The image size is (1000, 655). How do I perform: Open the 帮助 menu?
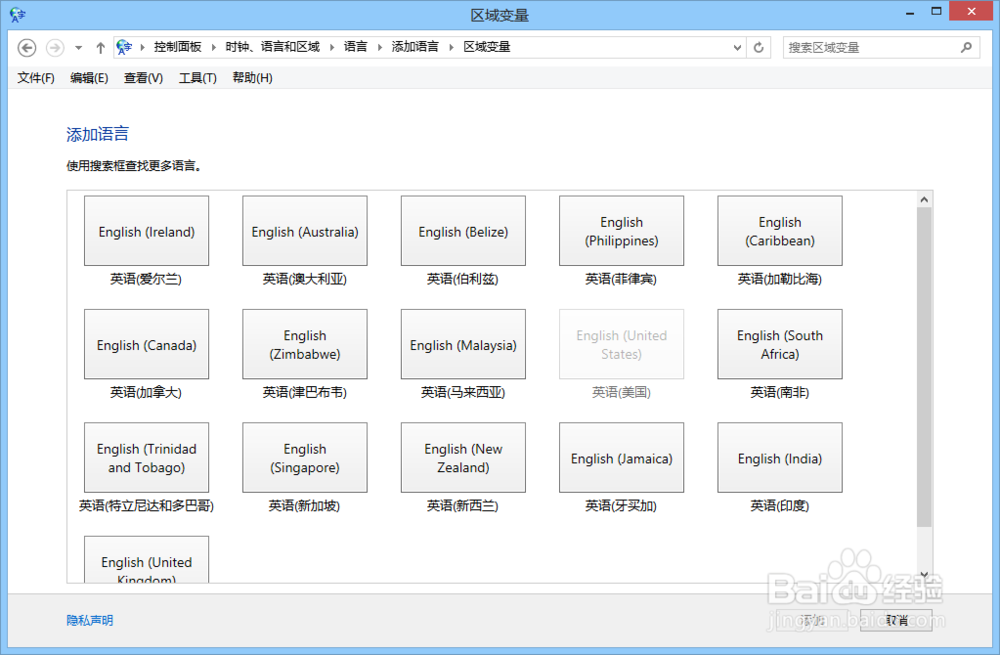(x=253, y=78)
